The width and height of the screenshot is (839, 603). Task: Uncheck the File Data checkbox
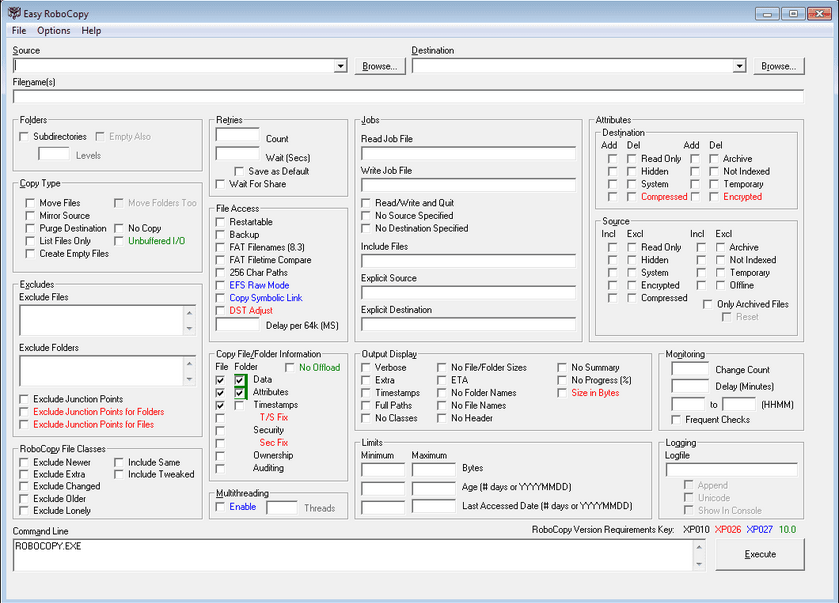point(220,380)
